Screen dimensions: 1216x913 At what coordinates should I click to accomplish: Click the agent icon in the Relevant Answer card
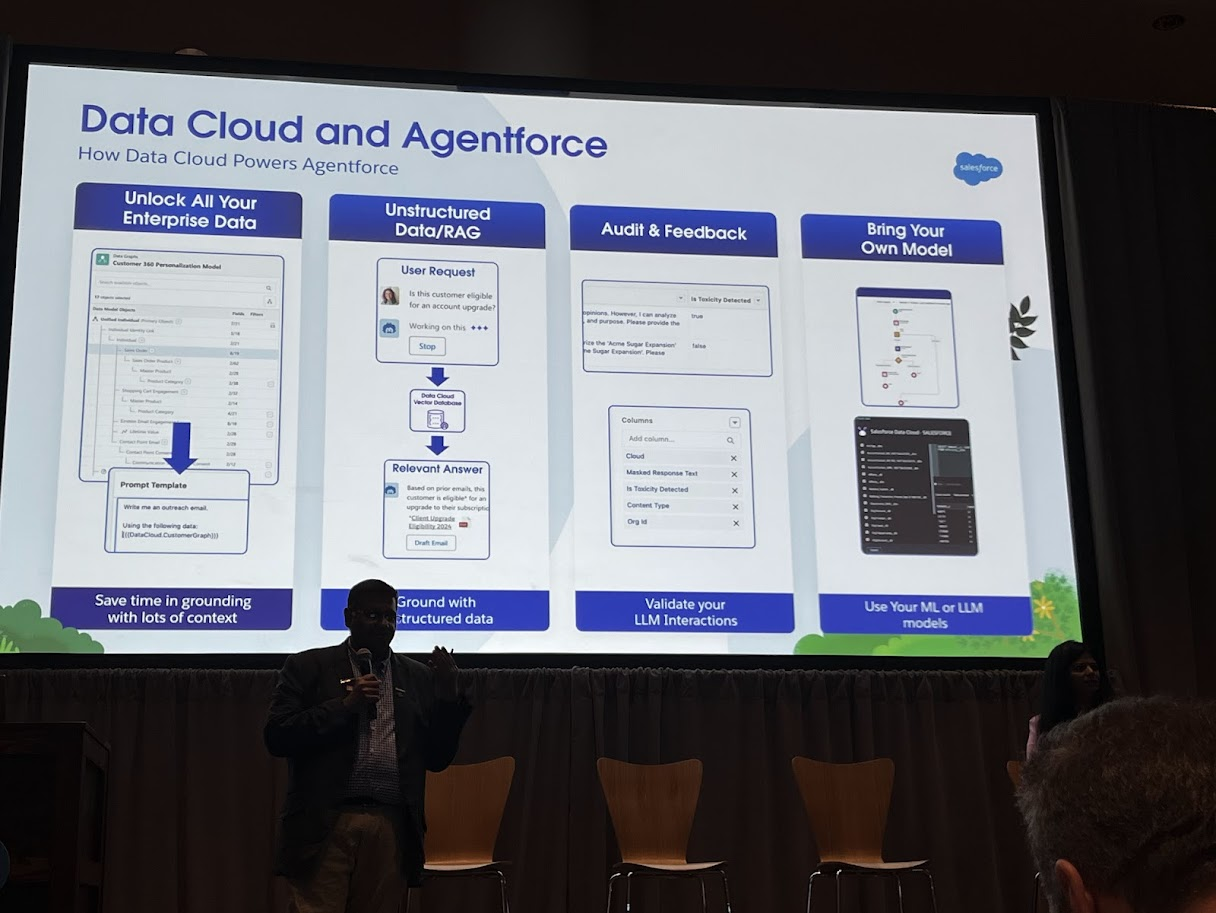pos(392,490)
